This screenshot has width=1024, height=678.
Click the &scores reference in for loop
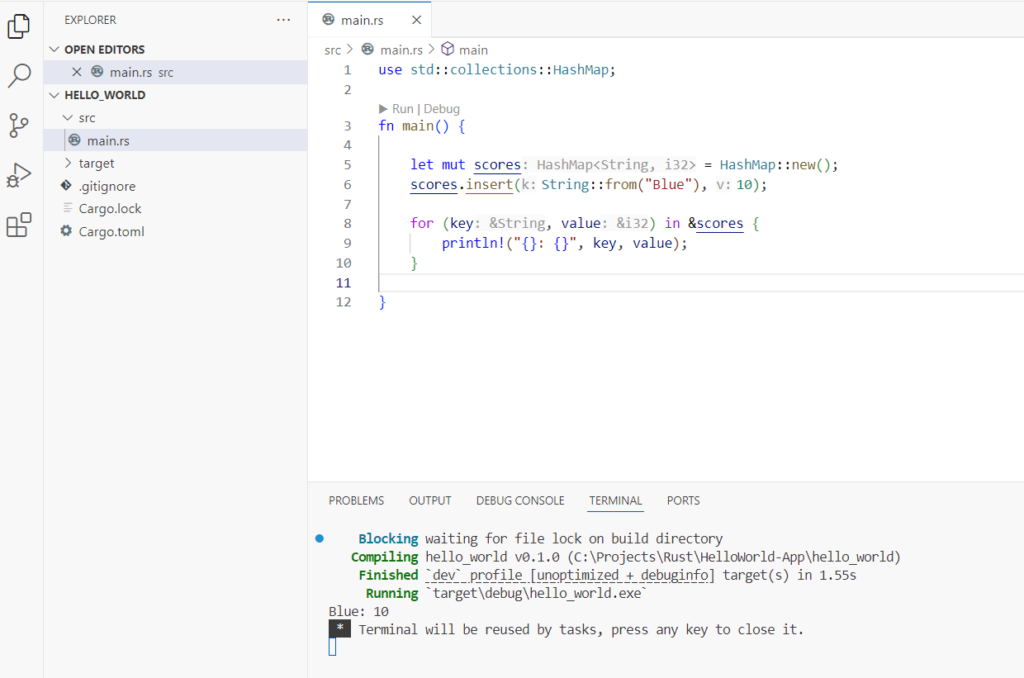[x=715, y=223]
